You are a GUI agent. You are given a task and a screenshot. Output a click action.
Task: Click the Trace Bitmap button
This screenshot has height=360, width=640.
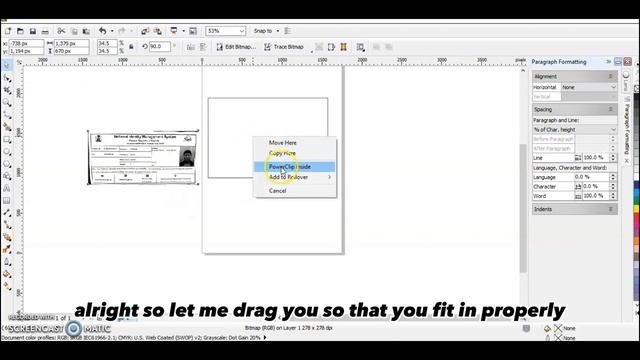point(284,47)
